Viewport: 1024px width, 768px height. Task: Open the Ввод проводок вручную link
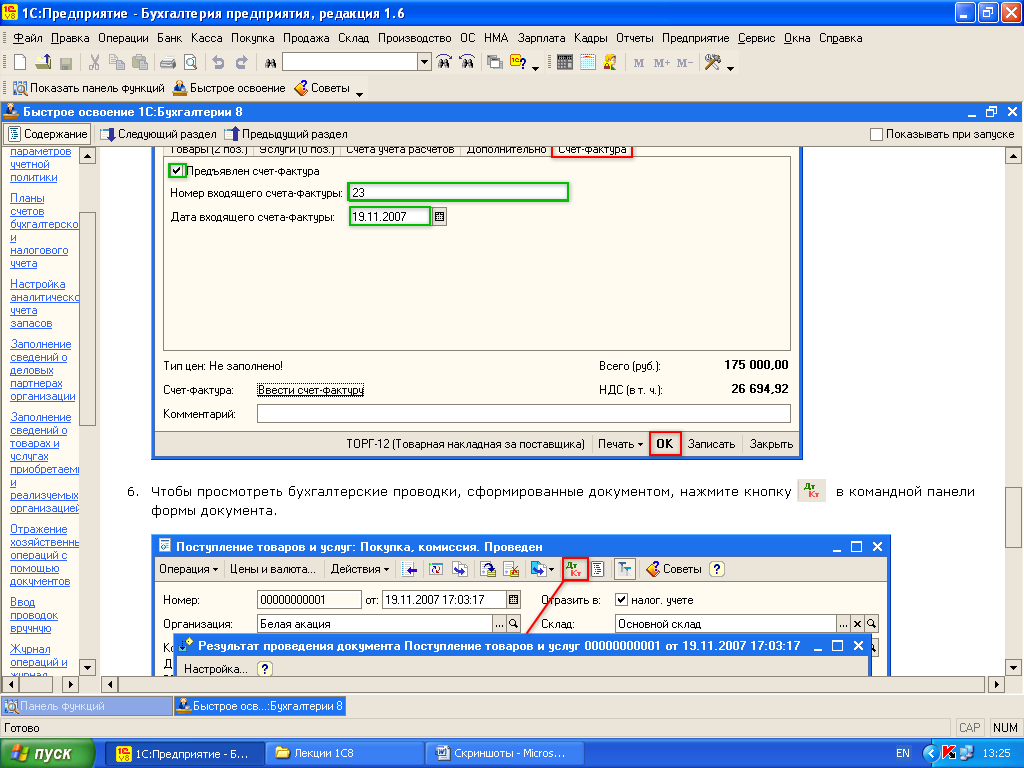coord(34,615)
